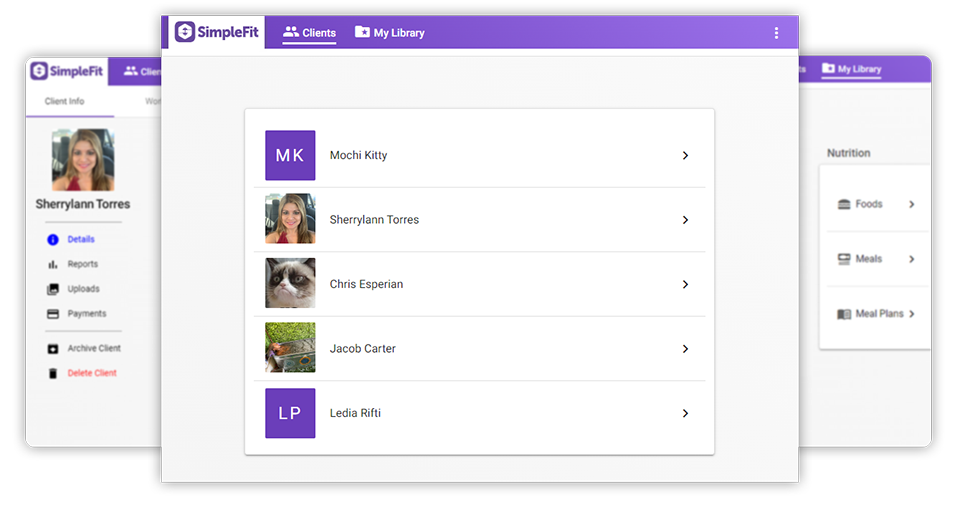Select the Mochi Kitty client name
Image resolution: width=960 pixels, height=505 pixels.
[358, 155]
